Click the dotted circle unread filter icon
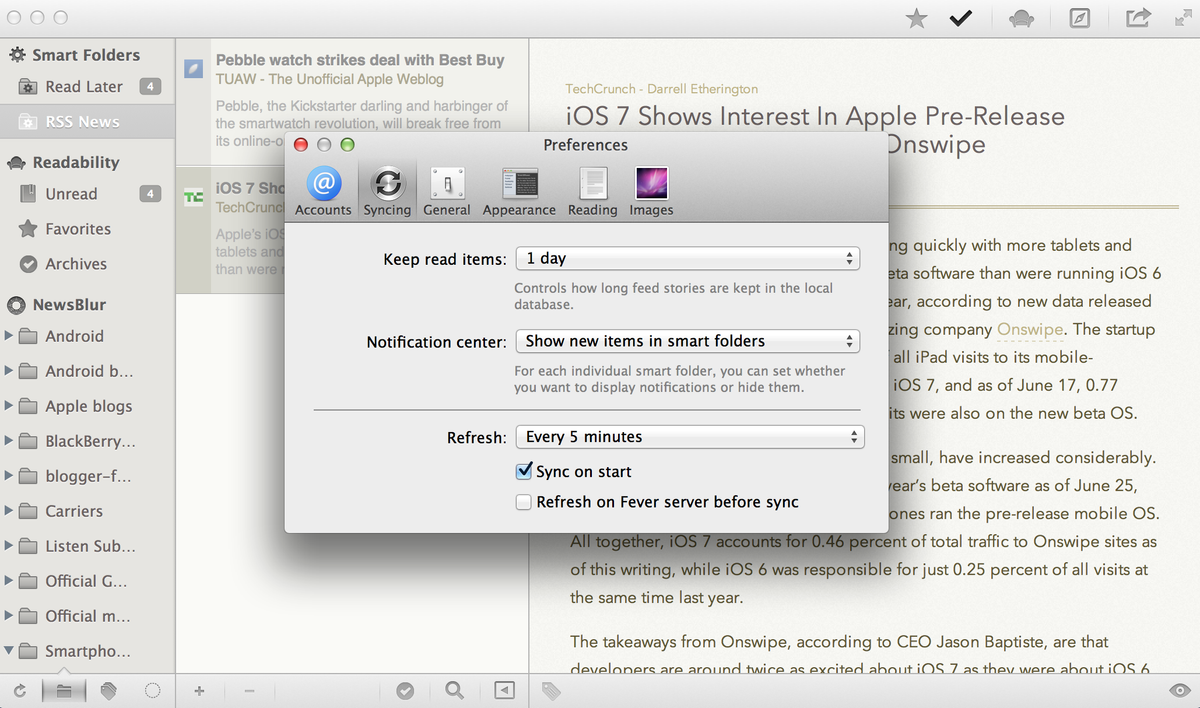 [x=152, y=690]
